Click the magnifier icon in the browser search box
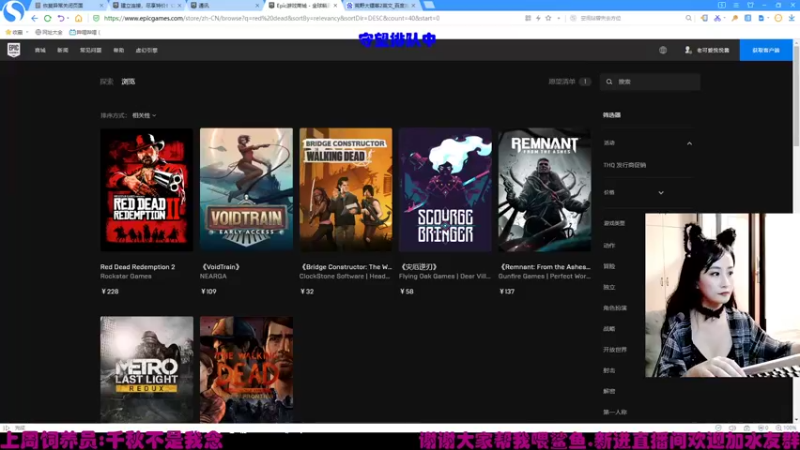 688,18
